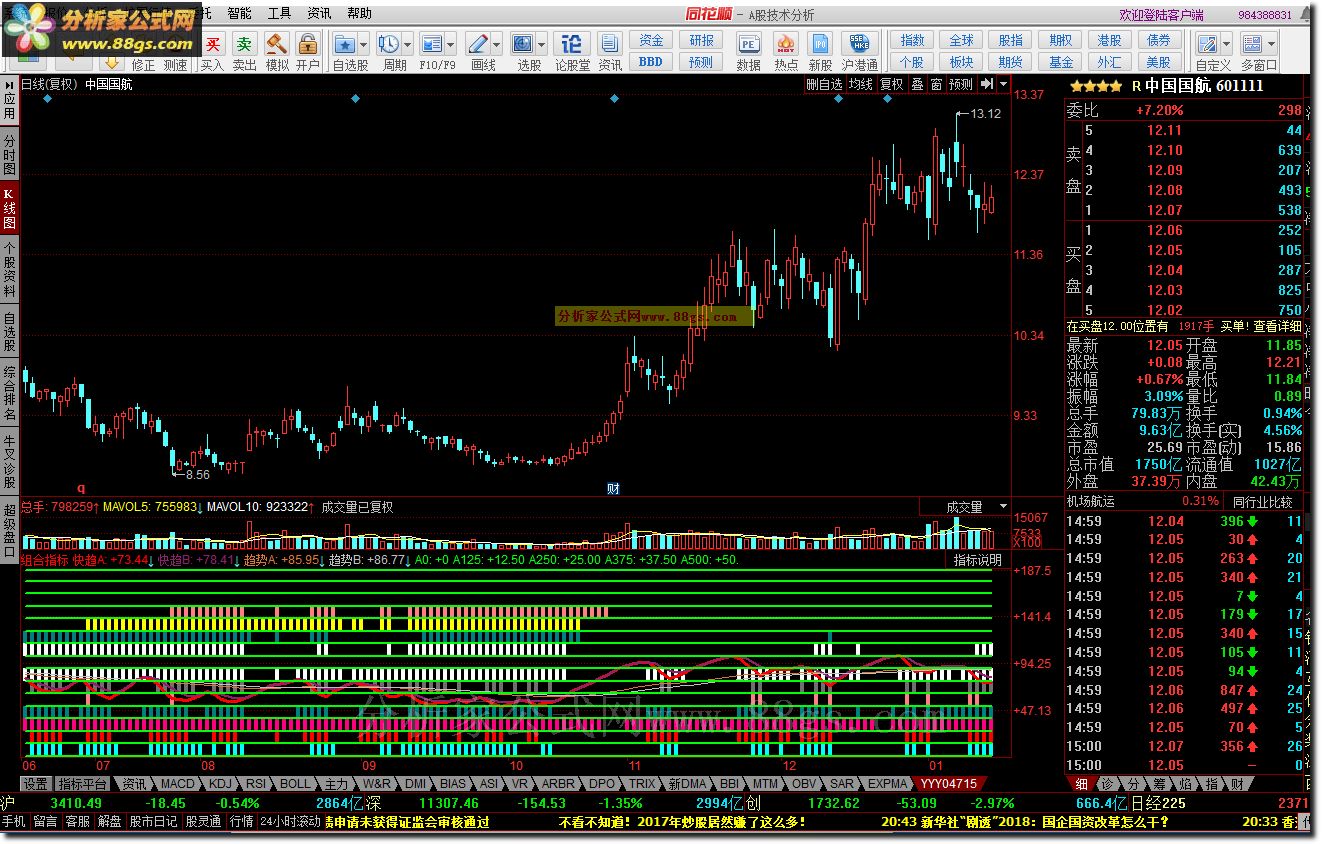The image size is (1322, 844).
Task: Open the F10/F9 info icon
Action: coord(431,44)
